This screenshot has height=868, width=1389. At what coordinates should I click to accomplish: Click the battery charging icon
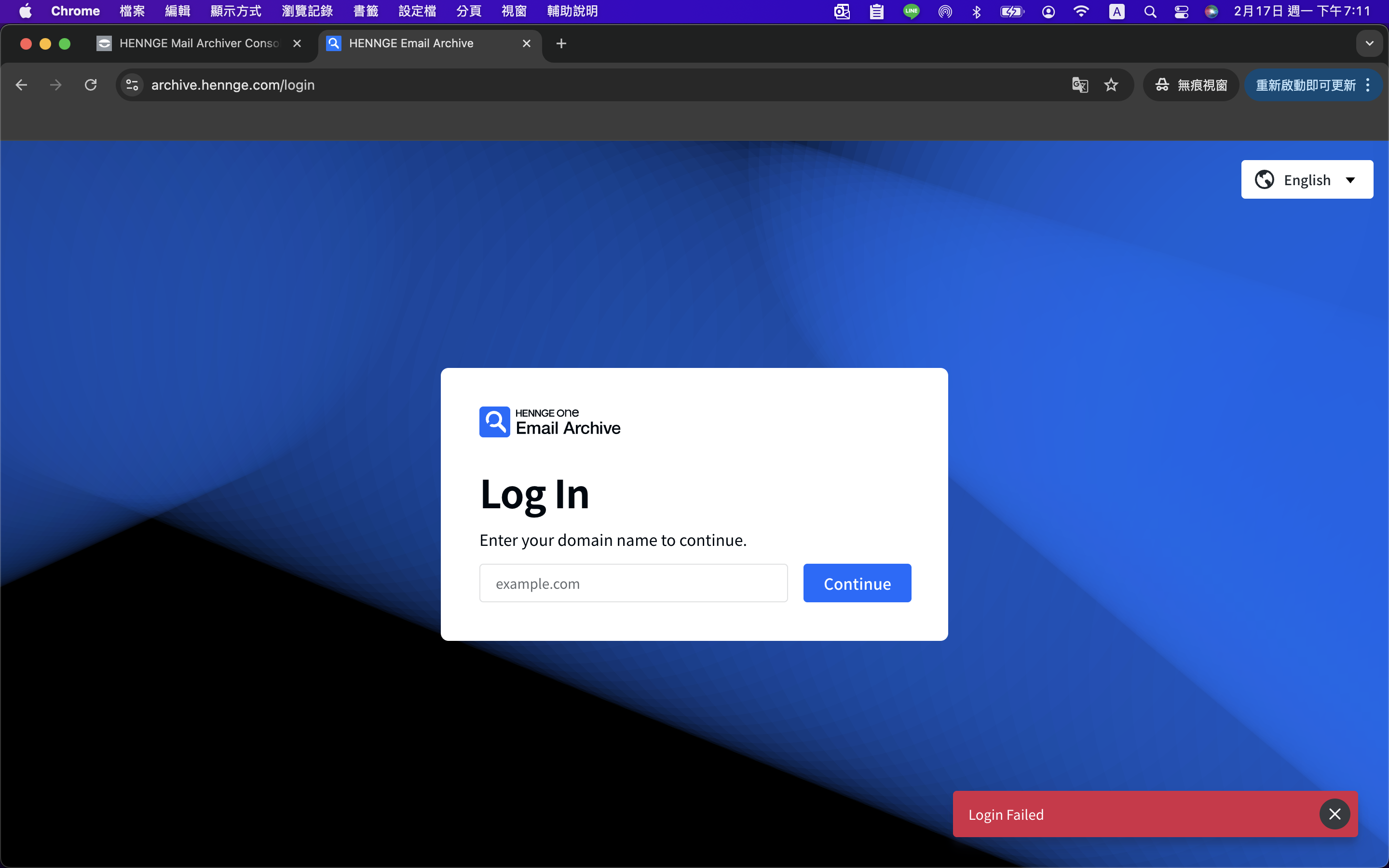[1012, 12]
